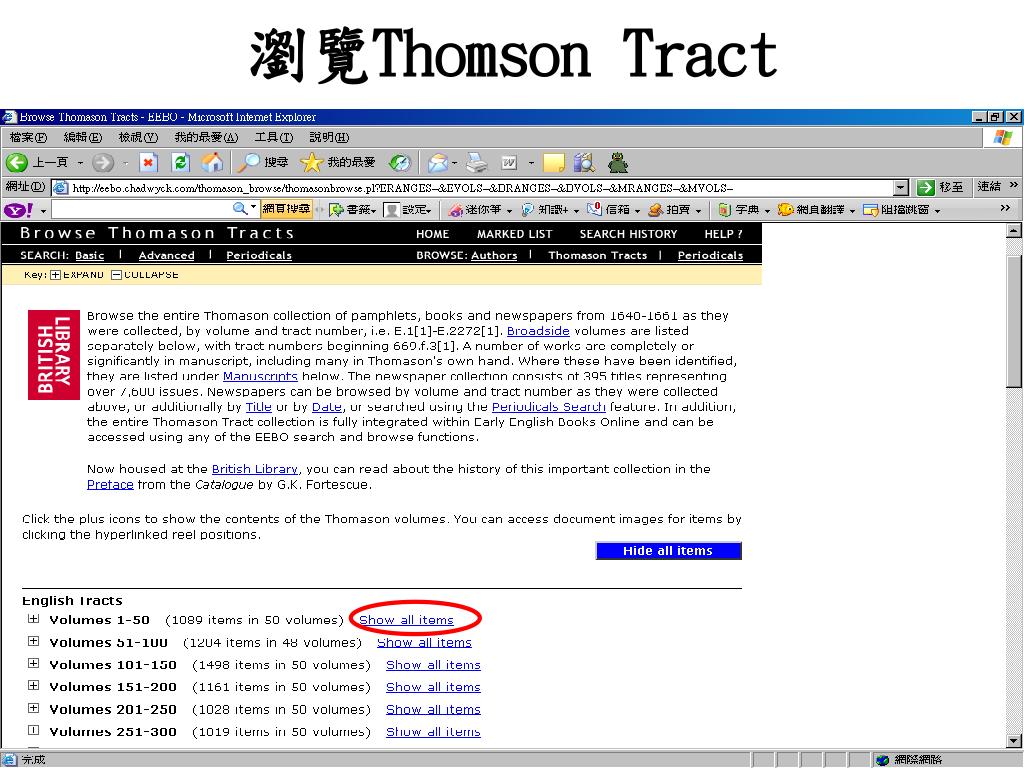Open Basic search

click(89, 255)
